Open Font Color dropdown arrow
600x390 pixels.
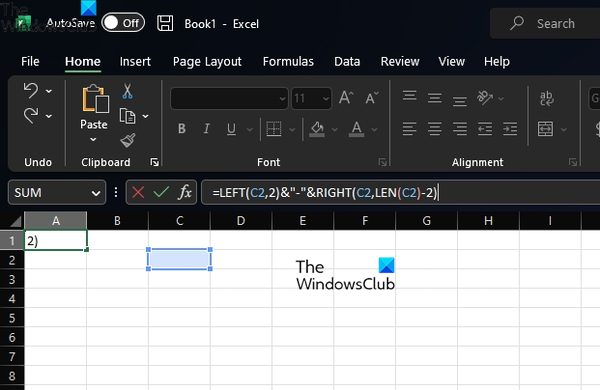[x=375, y=130]
